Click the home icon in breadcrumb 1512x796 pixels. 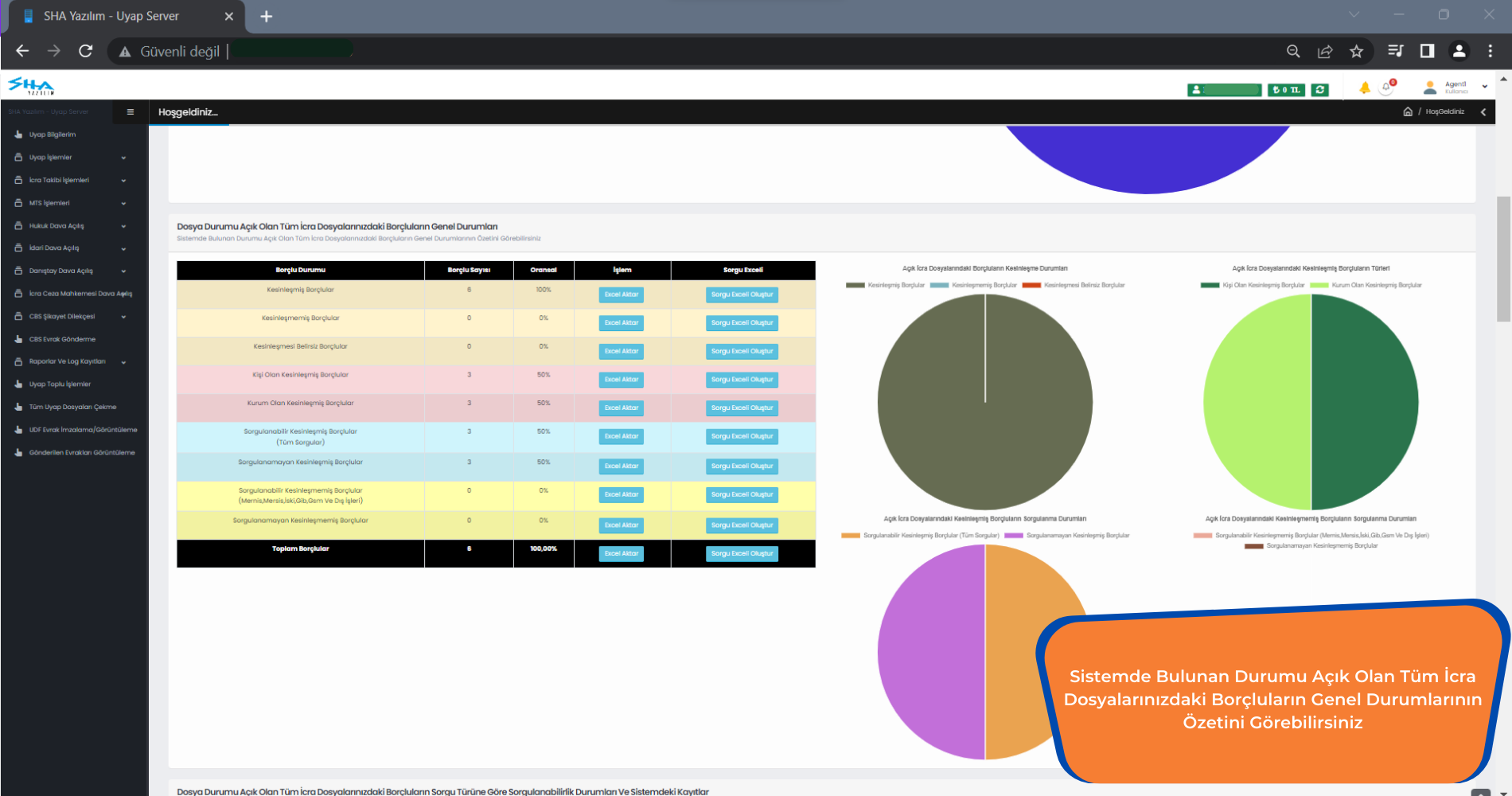click(1408, 112)
